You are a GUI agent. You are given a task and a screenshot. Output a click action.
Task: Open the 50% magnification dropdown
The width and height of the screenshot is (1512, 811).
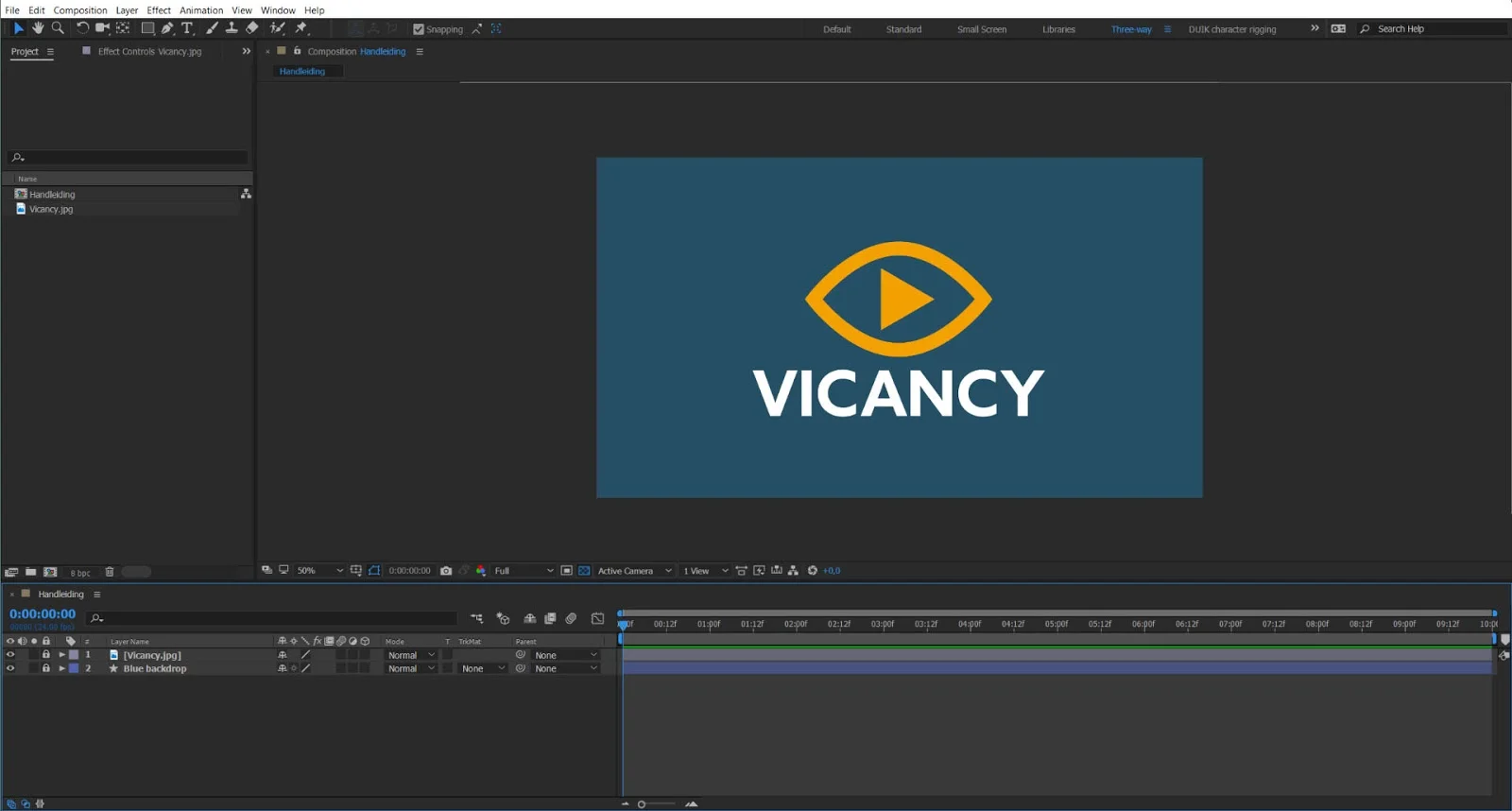pyautogui.click(x=320, y=571)
